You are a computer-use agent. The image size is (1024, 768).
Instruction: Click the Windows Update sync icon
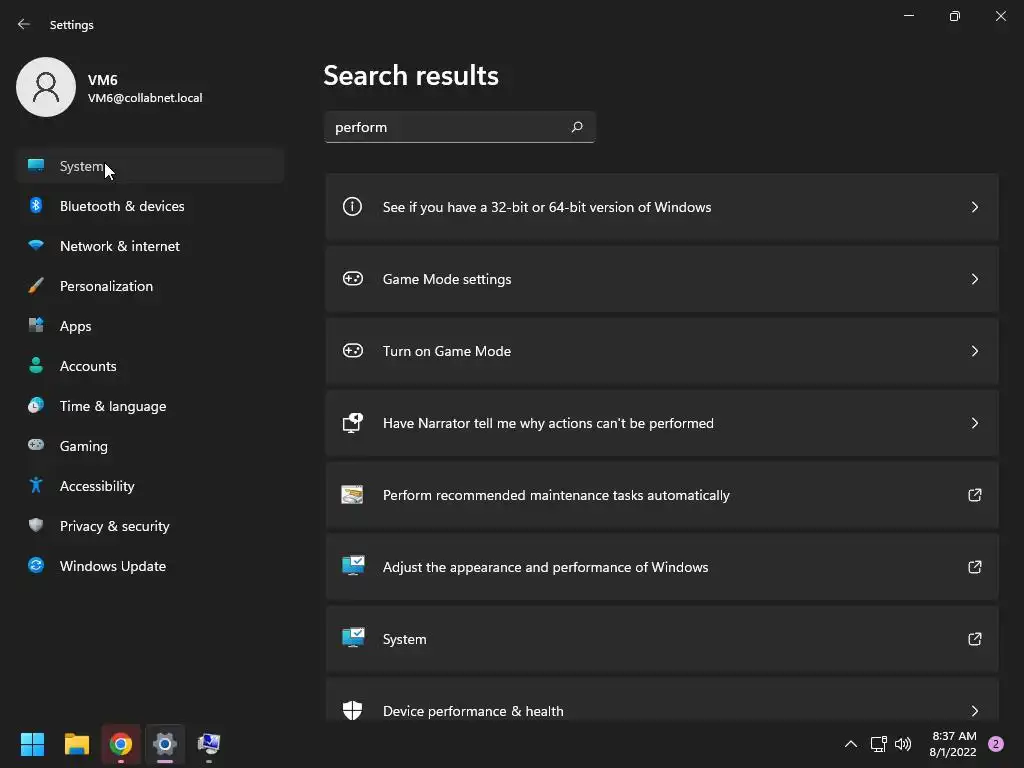click(x=36, y=566)
